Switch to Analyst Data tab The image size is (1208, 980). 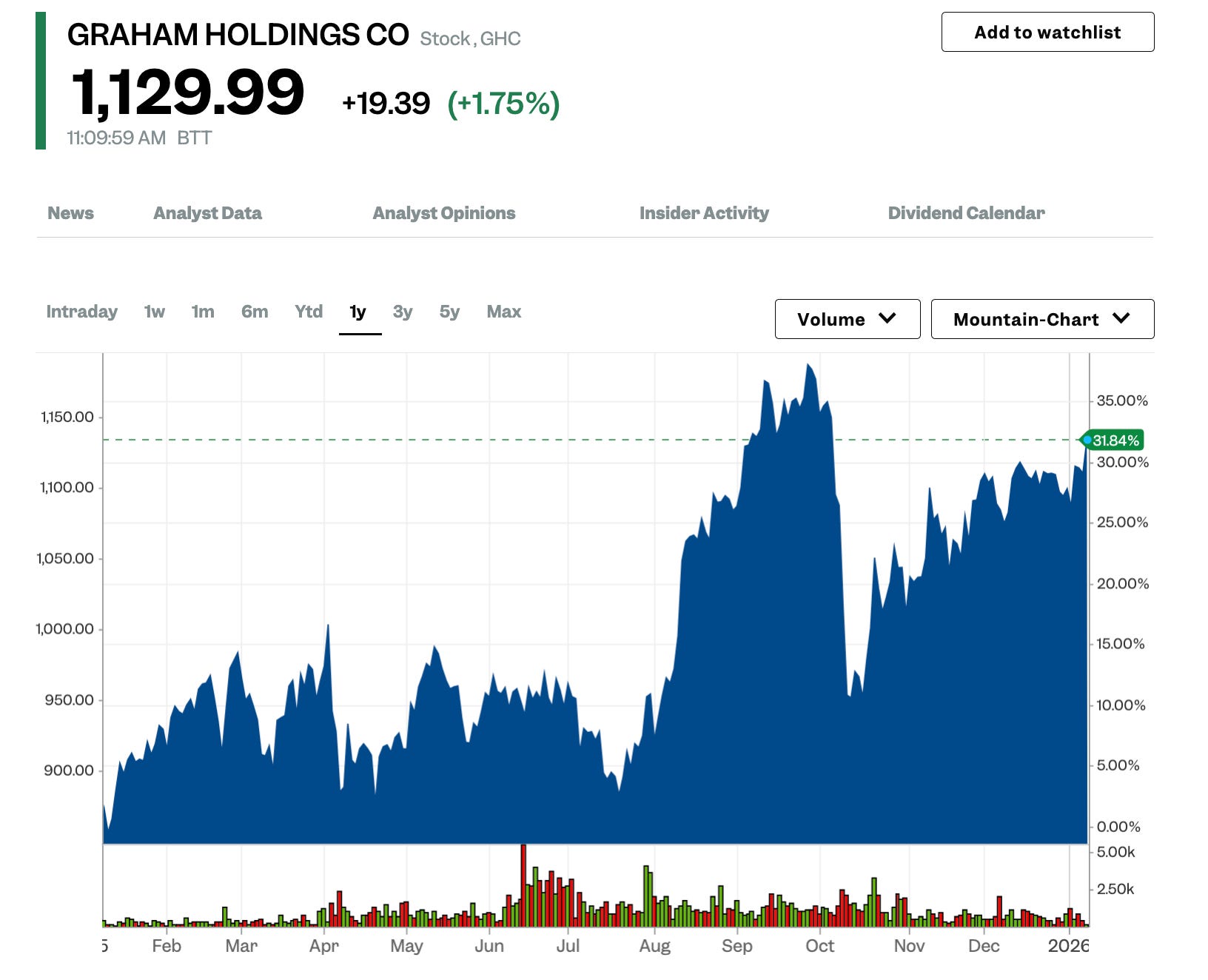pos(207,213)
